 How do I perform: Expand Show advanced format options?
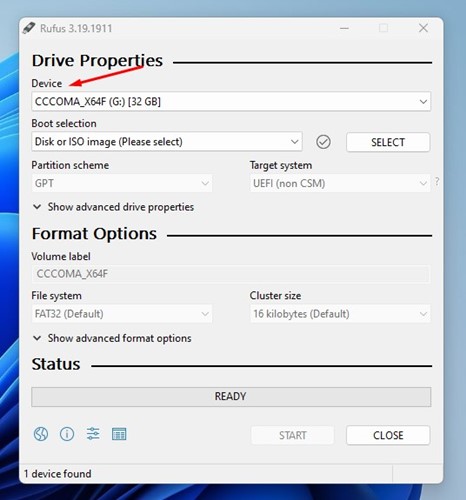point(112,338)
